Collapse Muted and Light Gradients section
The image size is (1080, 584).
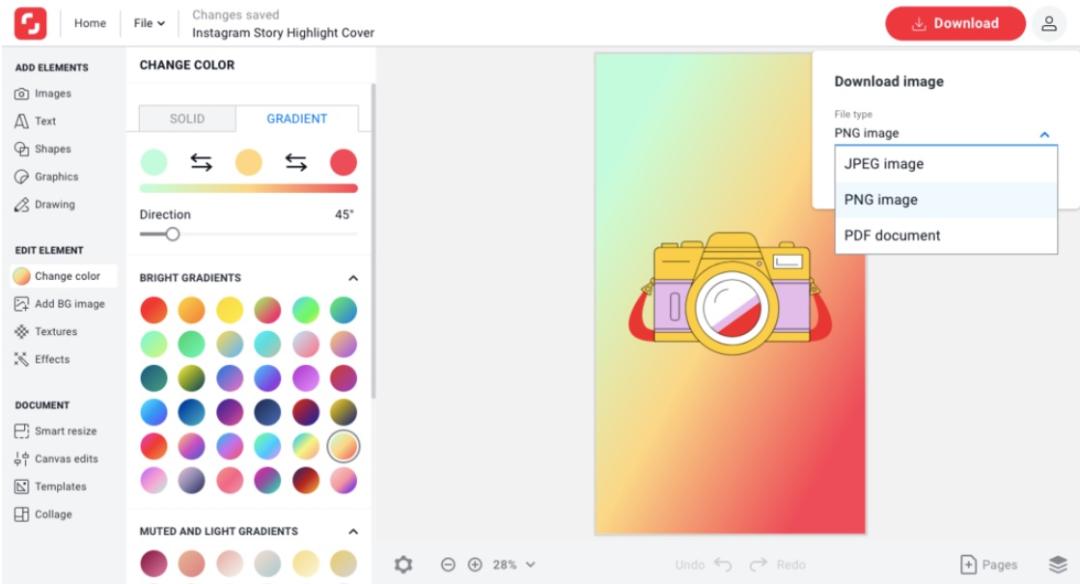coord(353,532)
